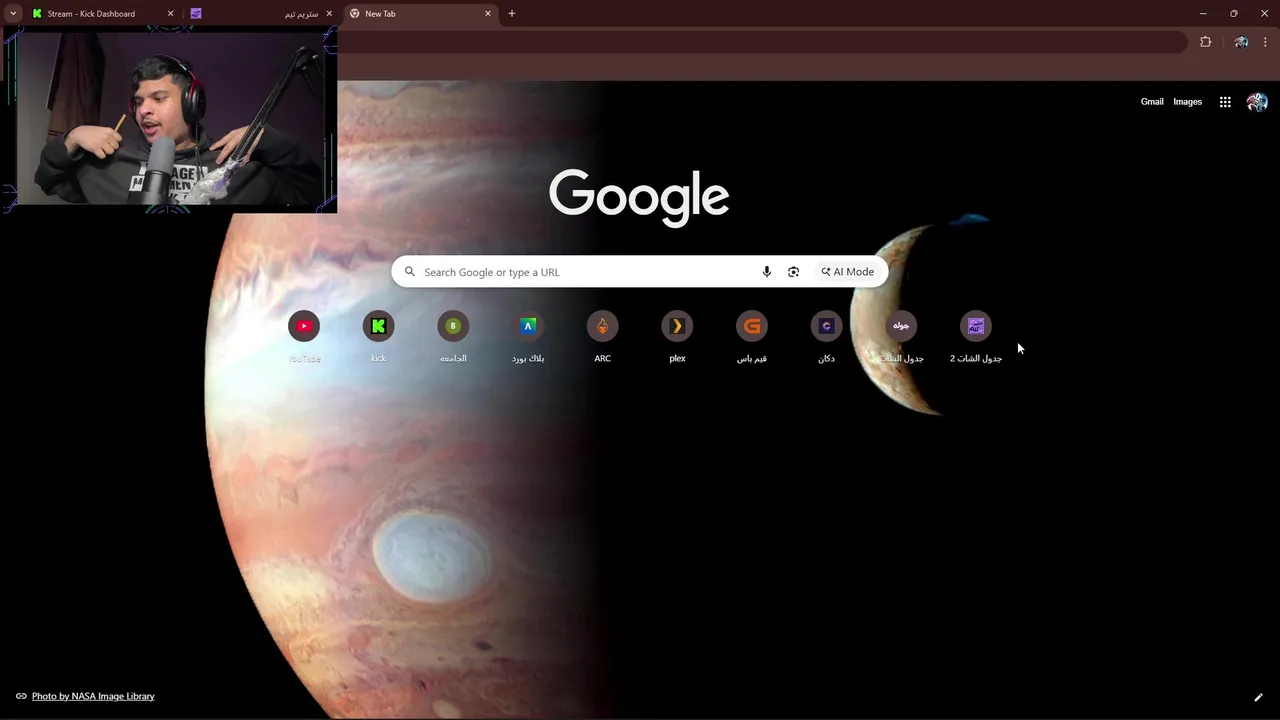Open the Photo by NASA Image Library link
This screenshot has width=1280, height=720.
93,696
